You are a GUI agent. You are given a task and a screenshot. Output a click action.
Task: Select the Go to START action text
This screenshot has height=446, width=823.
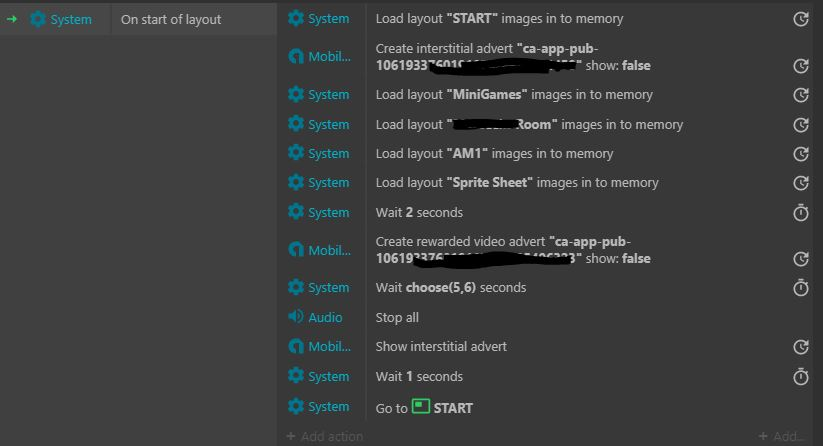(424, 408)
